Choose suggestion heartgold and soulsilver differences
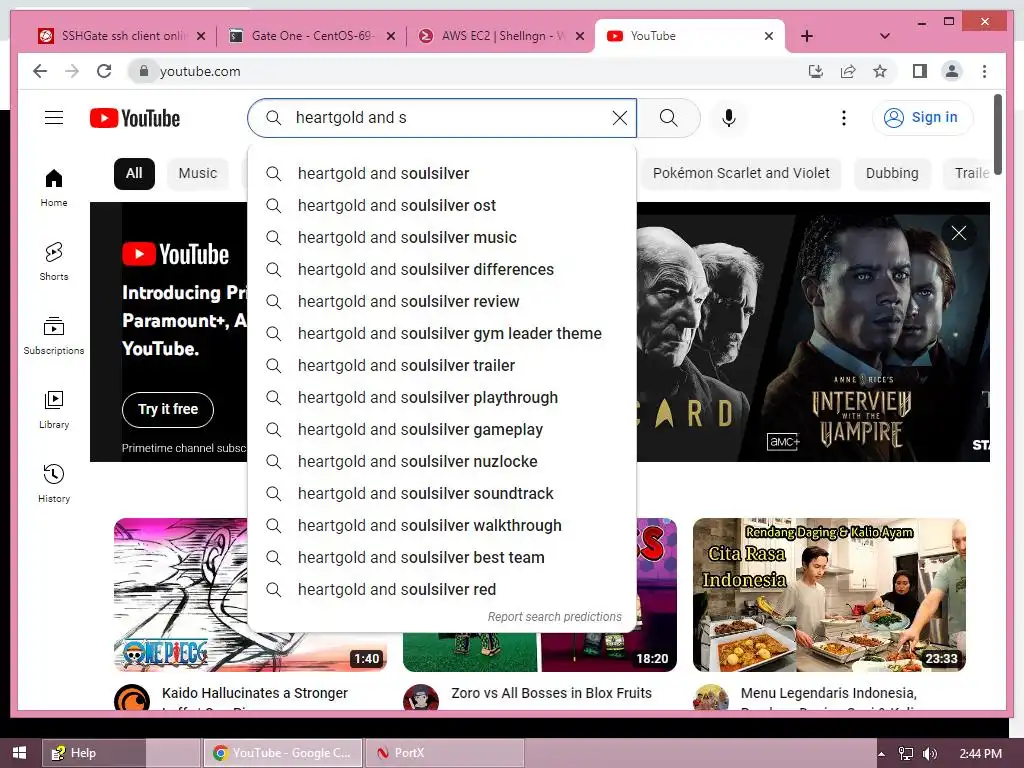The width and height of the screenshot is (1024, 768). (442, 270)
